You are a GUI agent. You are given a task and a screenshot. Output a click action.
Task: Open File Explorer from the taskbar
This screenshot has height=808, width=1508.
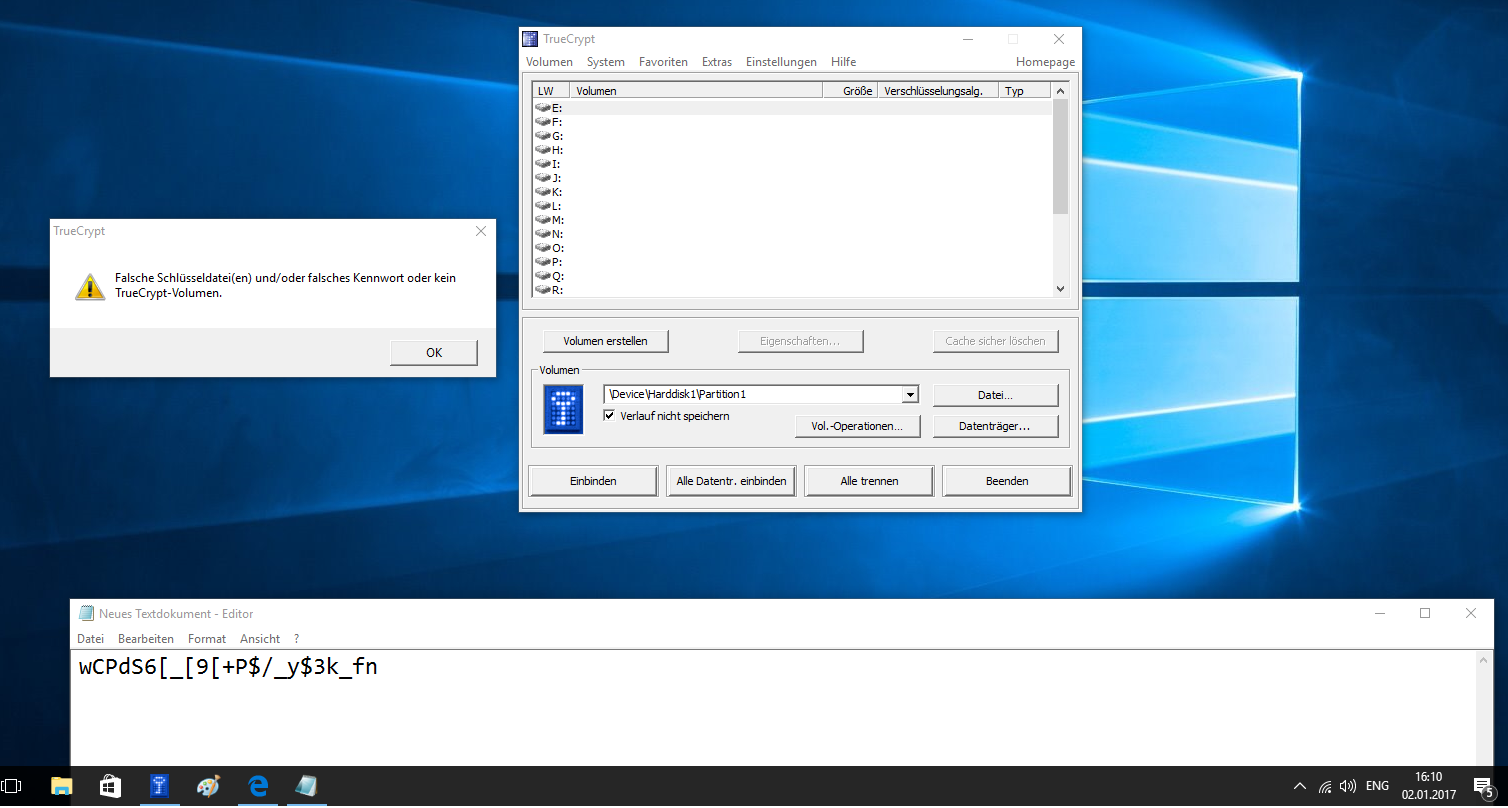62,787
